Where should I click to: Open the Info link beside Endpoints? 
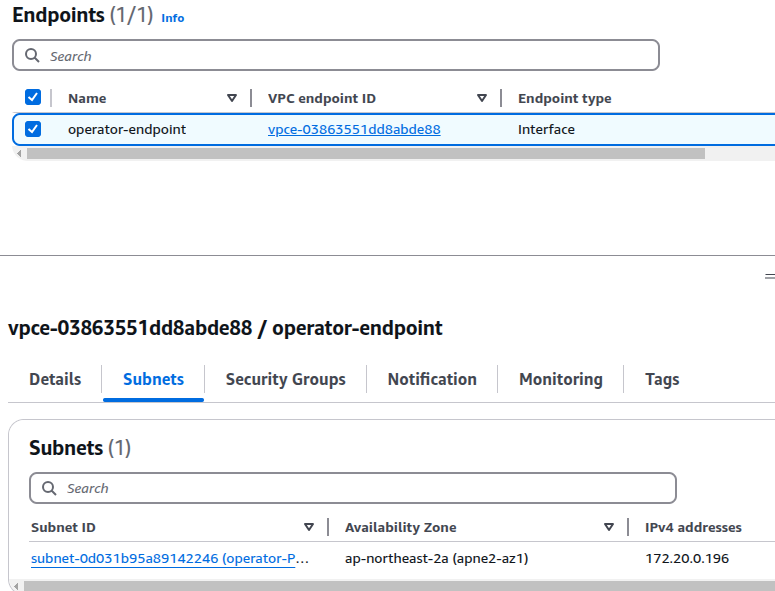(x=173, y=18)
